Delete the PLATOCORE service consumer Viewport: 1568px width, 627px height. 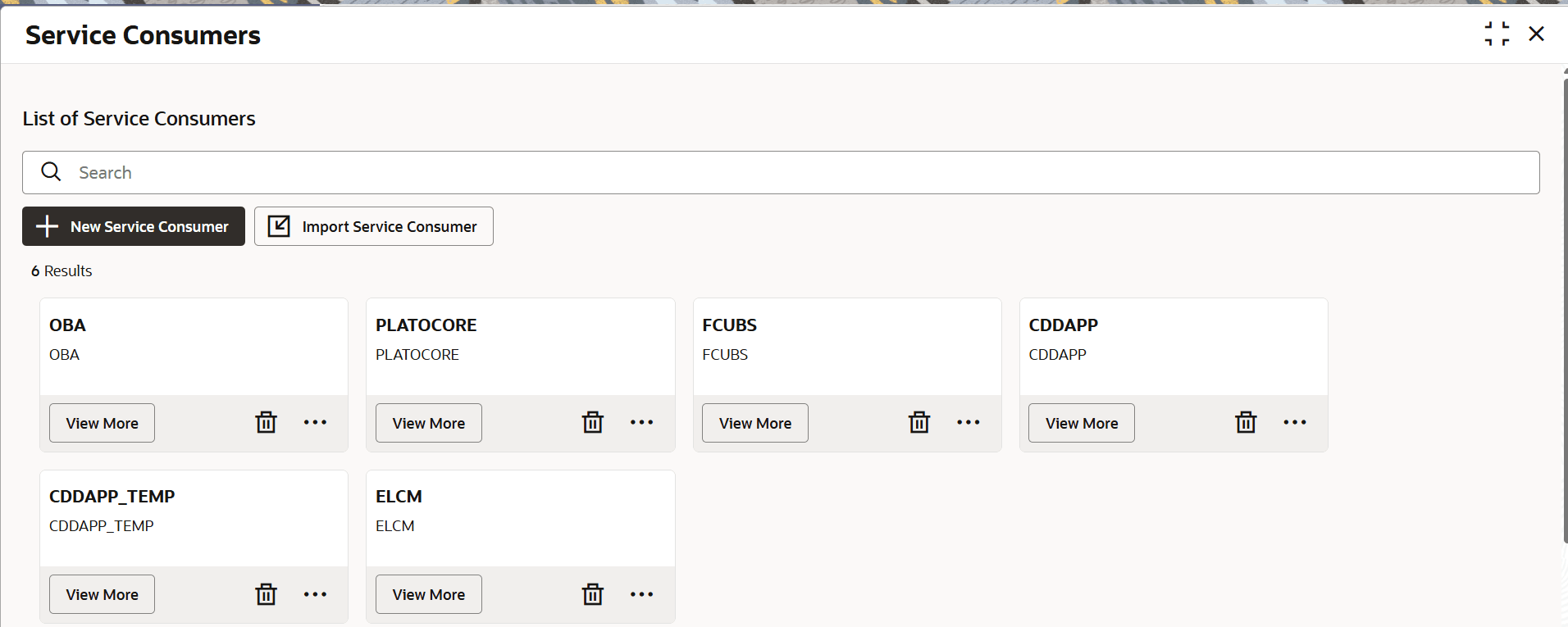[593, 422]
